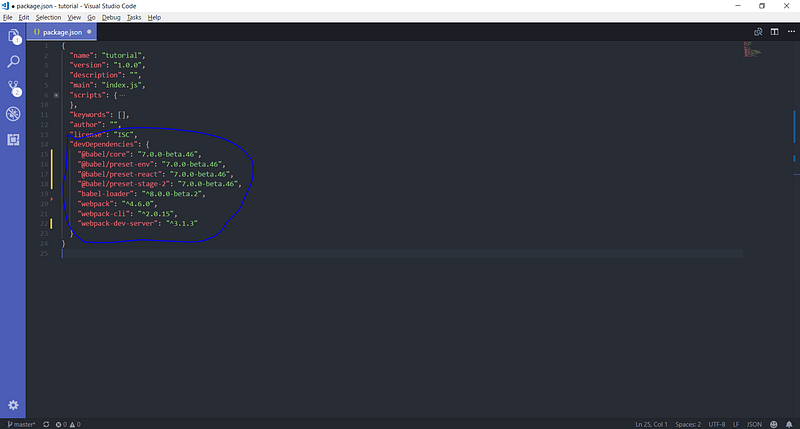Open the Selection menu

click(48, 17)
